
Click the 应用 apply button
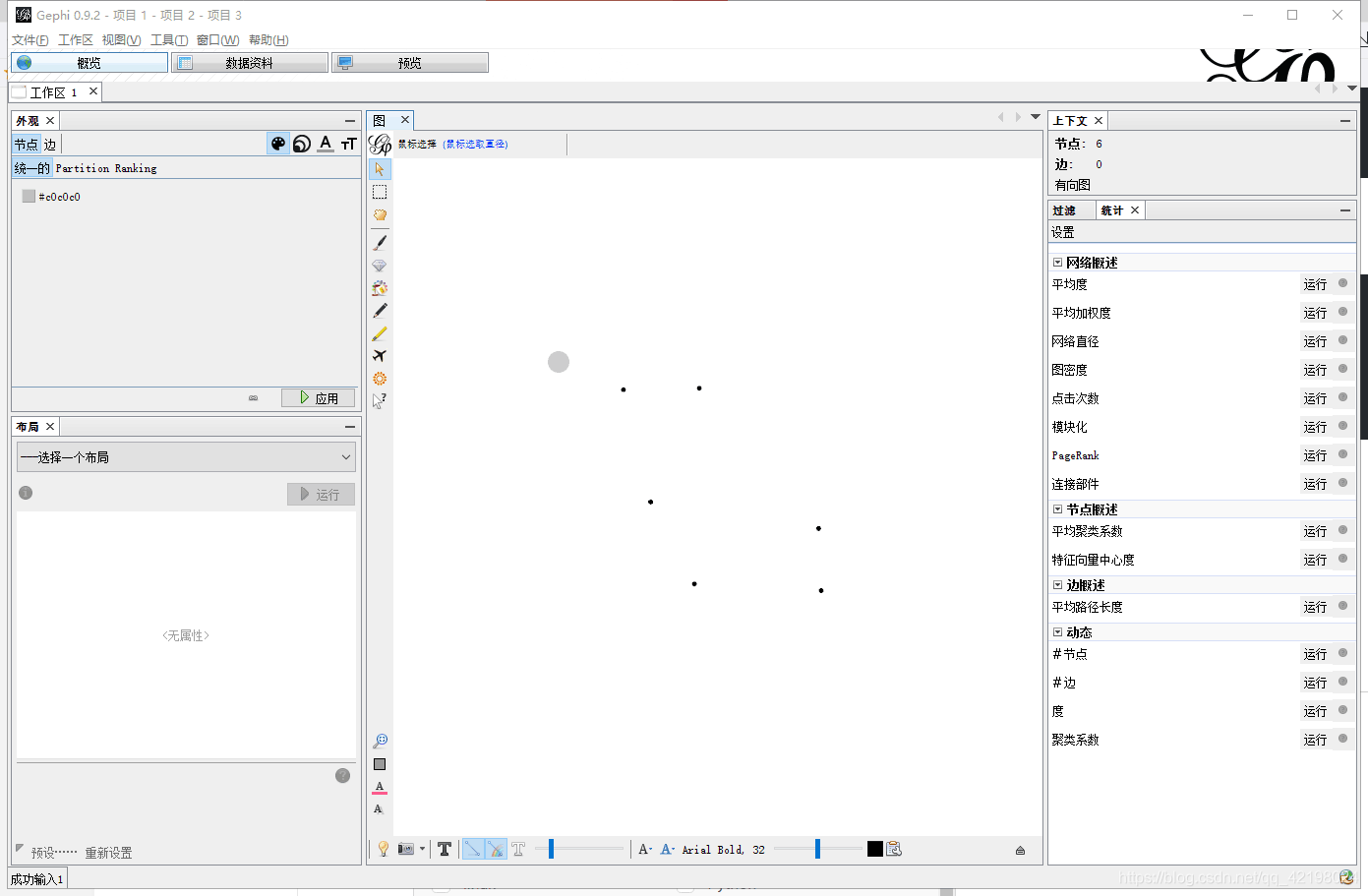(x=318, y=398)
